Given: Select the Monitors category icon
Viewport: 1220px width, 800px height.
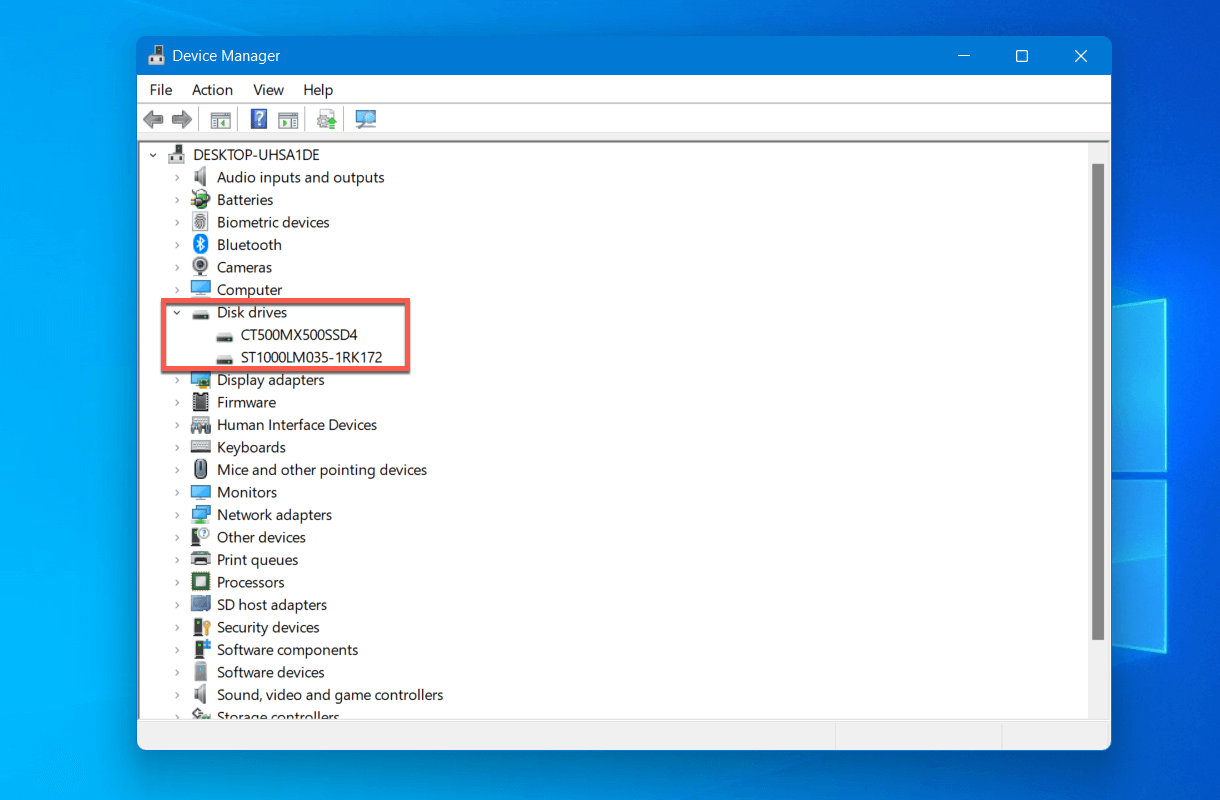Looking at the screenshot, I should (x=201, y=492).
